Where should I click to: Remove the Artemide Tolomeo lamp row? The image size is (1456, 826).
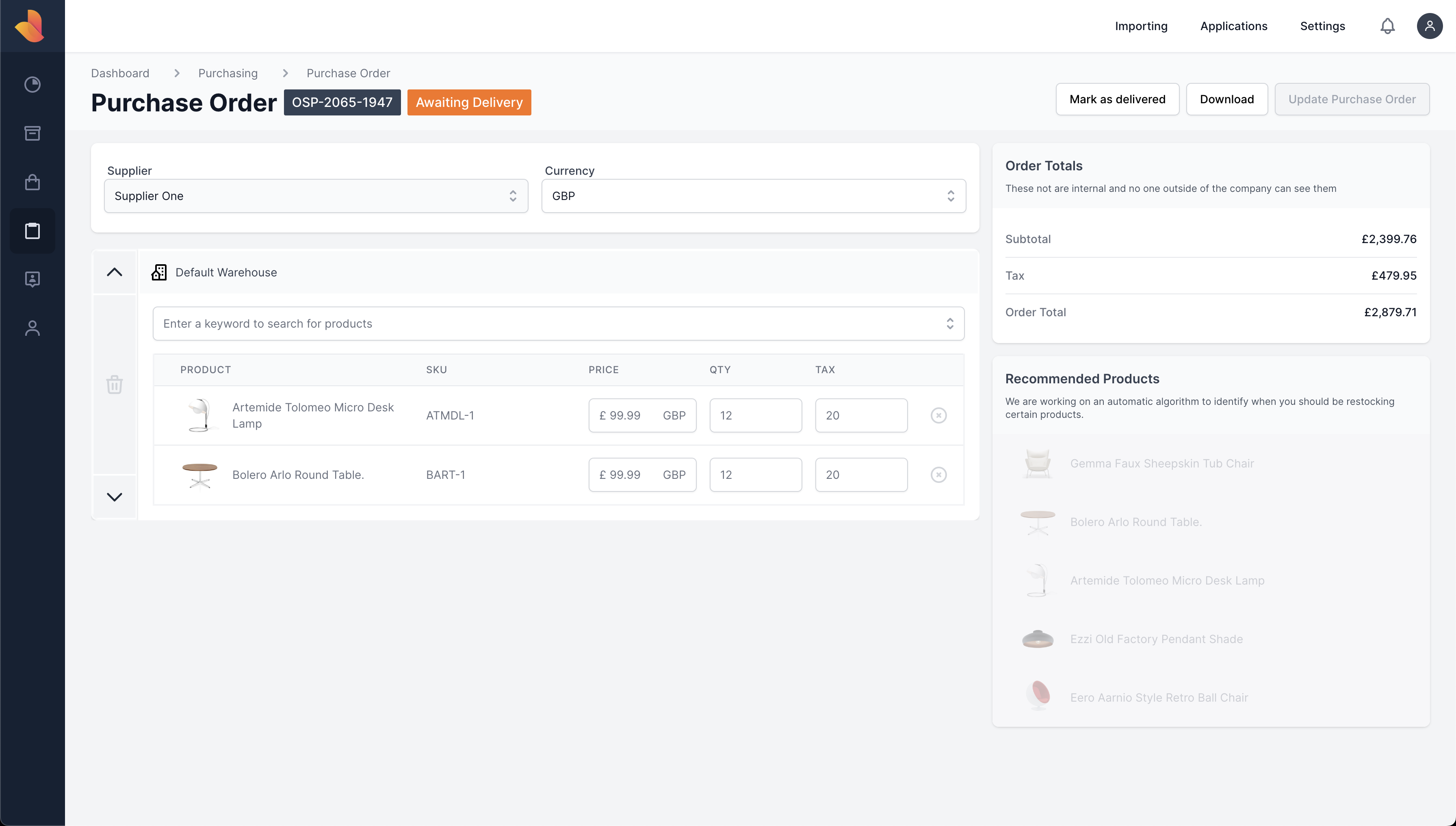pyautogui.click(x=938, y=415)
